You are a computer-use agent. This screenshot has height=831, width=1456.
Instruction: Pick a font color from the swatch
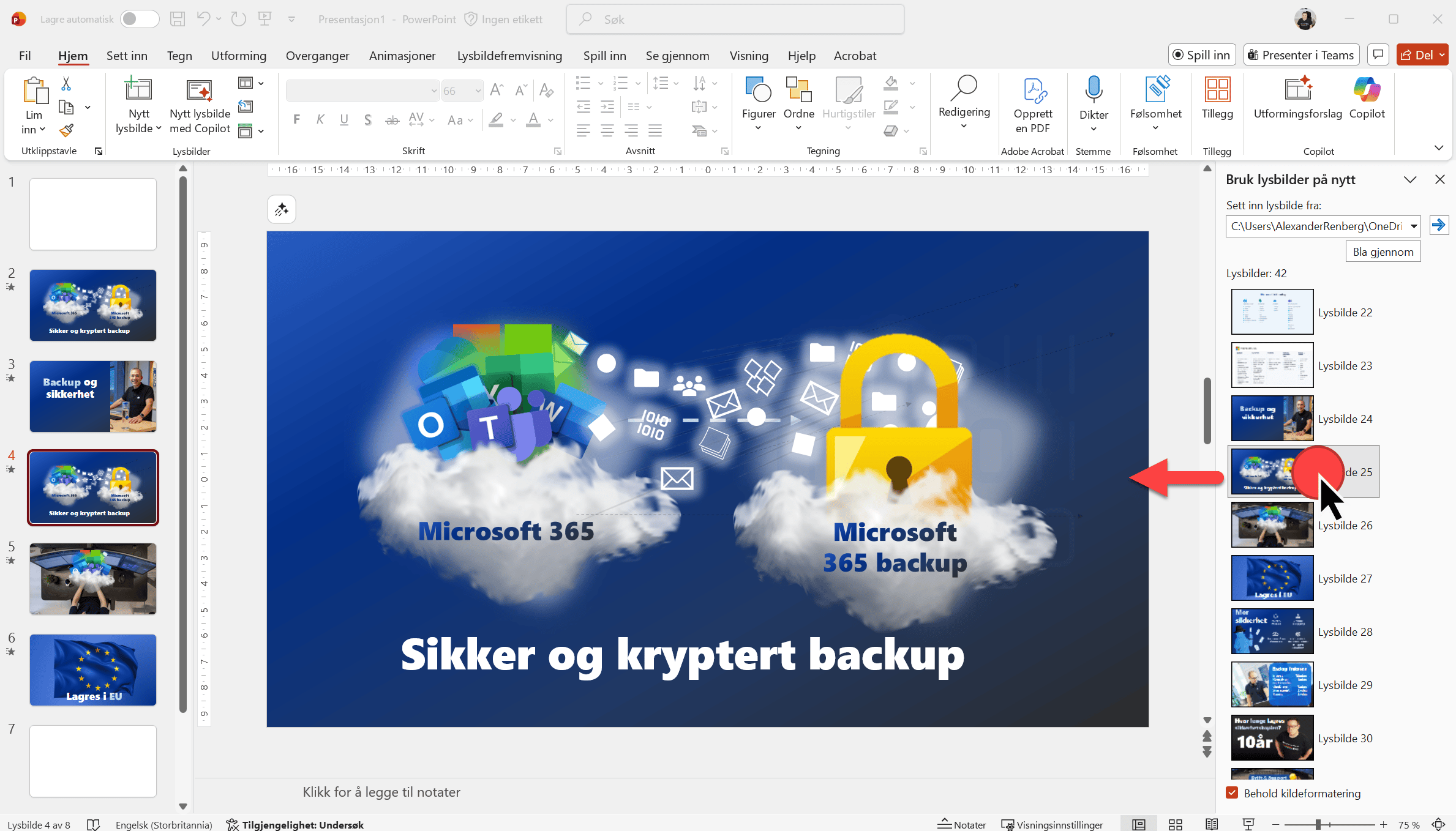tap(533, 119)
